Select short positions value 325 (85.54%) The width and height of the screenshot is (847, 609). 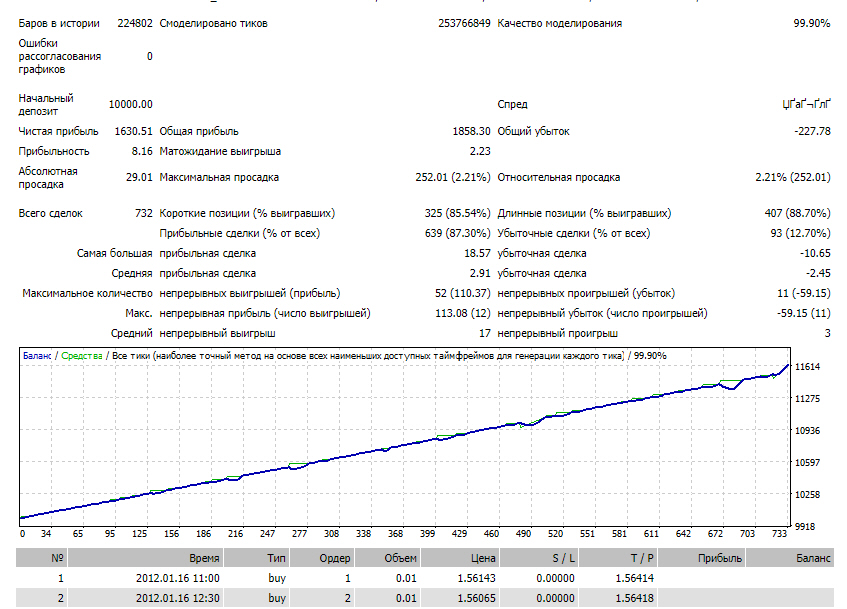[x=457, y=213]
